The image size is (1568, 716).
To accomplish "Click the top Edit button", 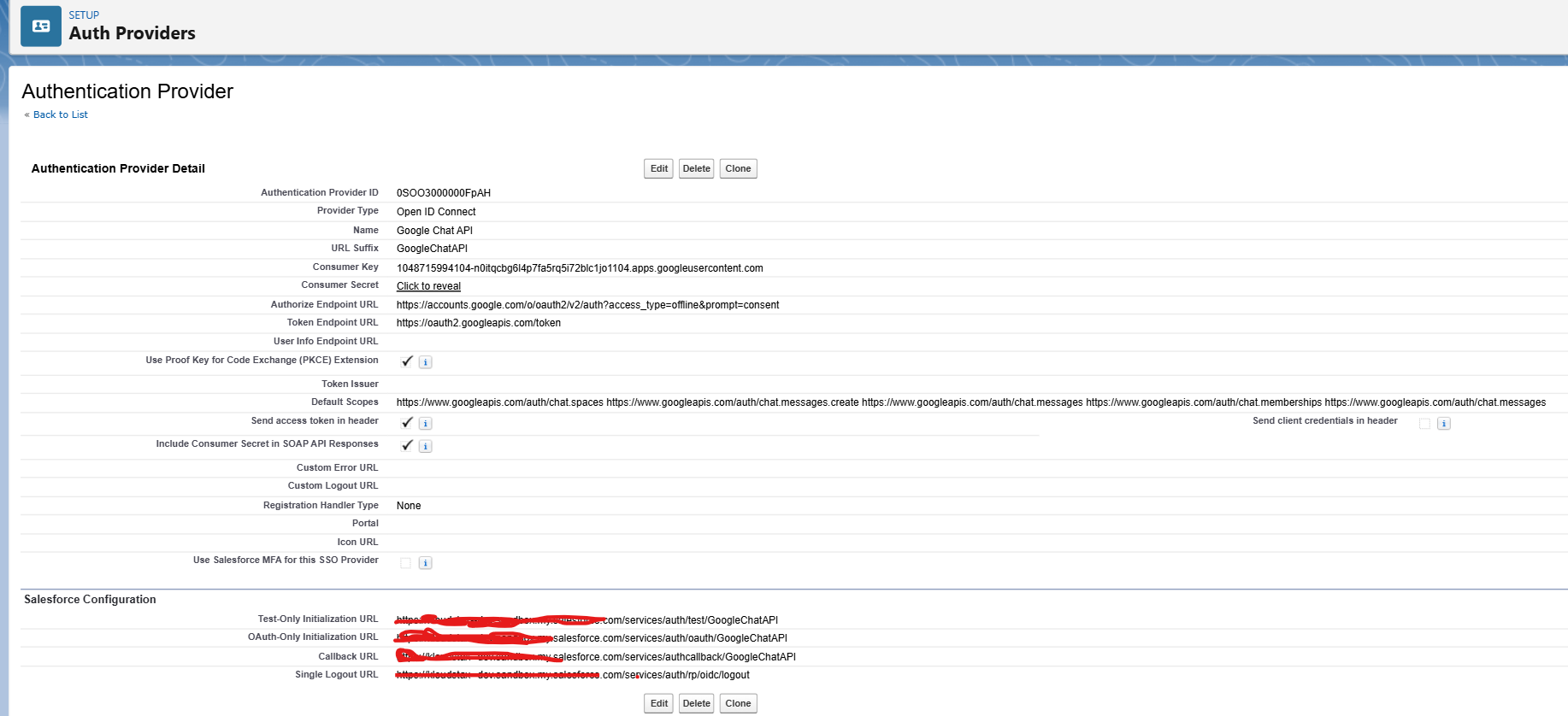I will (x=659, y=169).
